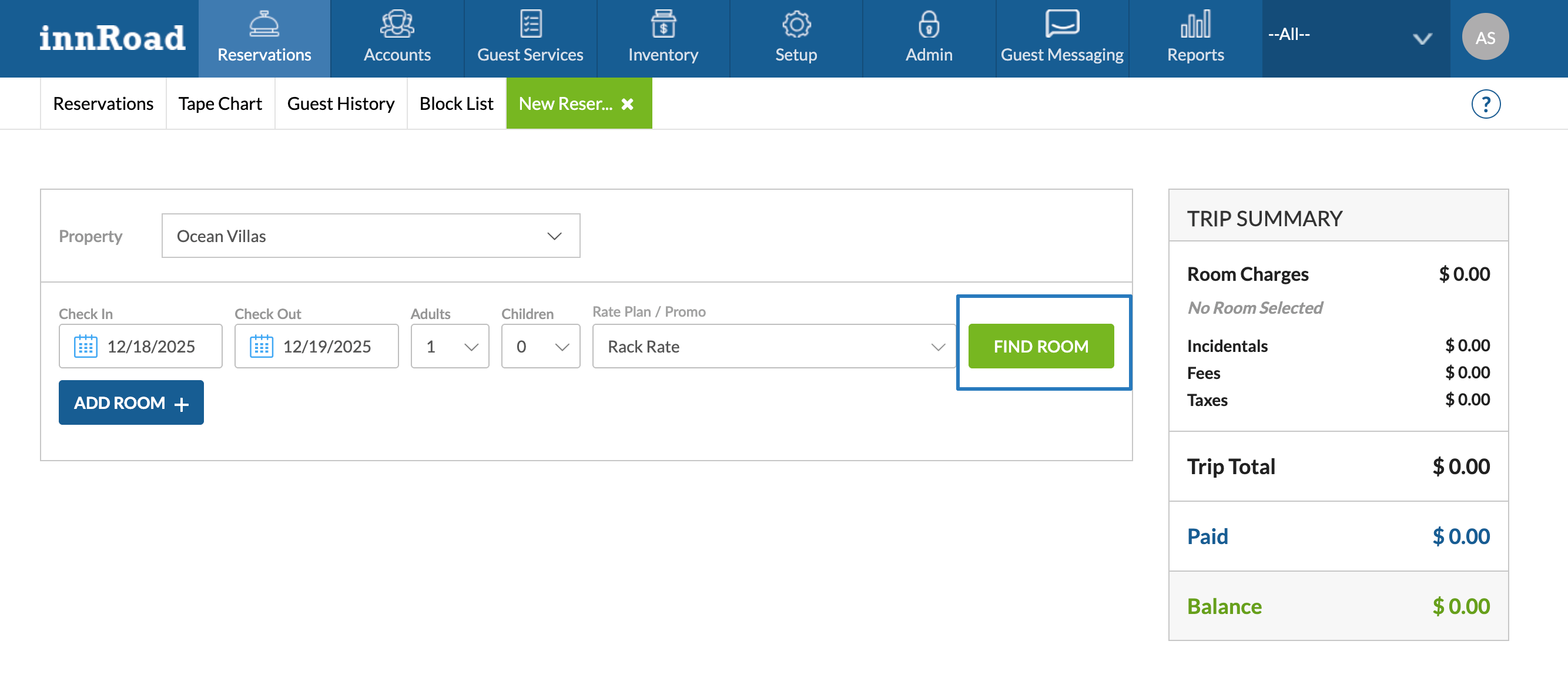Open Check In calendar icon
This screenshot has width=1568, height=698.
(85, 346)
